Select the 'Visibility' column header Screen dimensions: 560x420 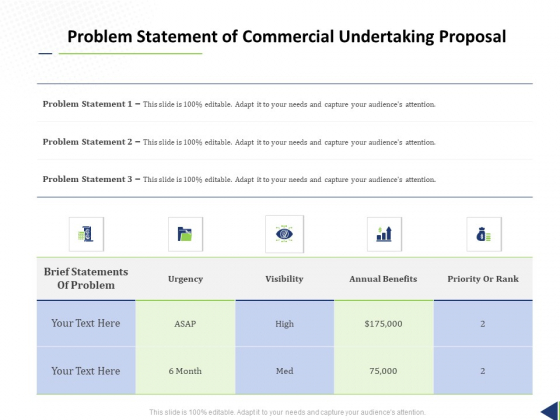click(x=284, y=279)
